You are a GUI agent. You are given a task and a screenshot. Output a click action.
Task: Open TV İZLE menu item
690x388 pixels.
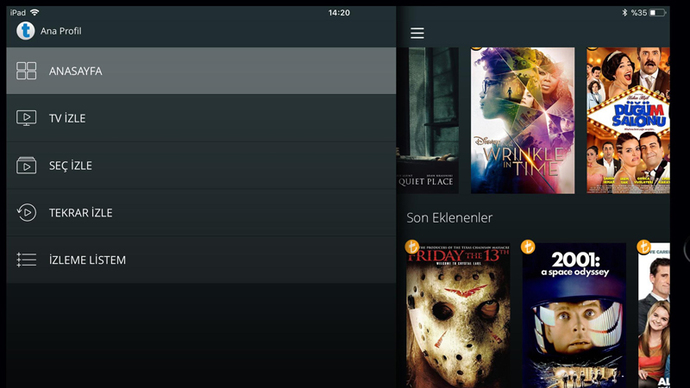pos(201,118)
